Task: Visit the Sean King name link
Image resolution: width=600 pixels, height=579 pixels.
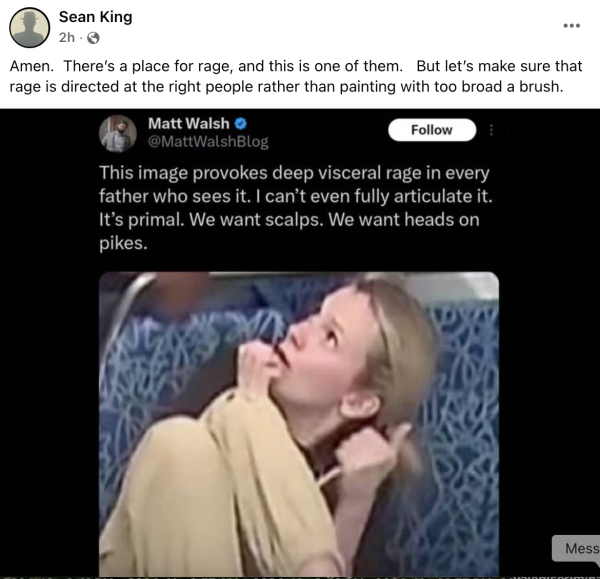Action: (x=96, y=17)
